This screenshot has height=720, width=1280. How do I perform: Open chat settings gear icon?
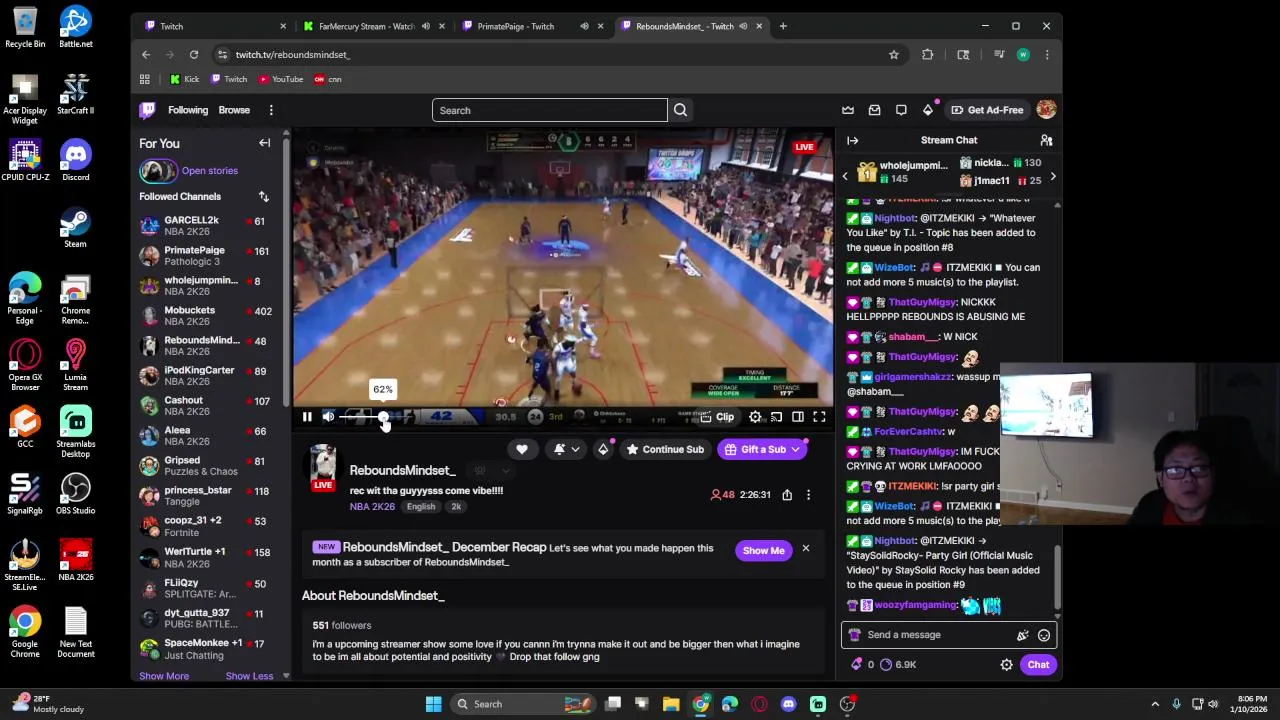coord(1006,665)
